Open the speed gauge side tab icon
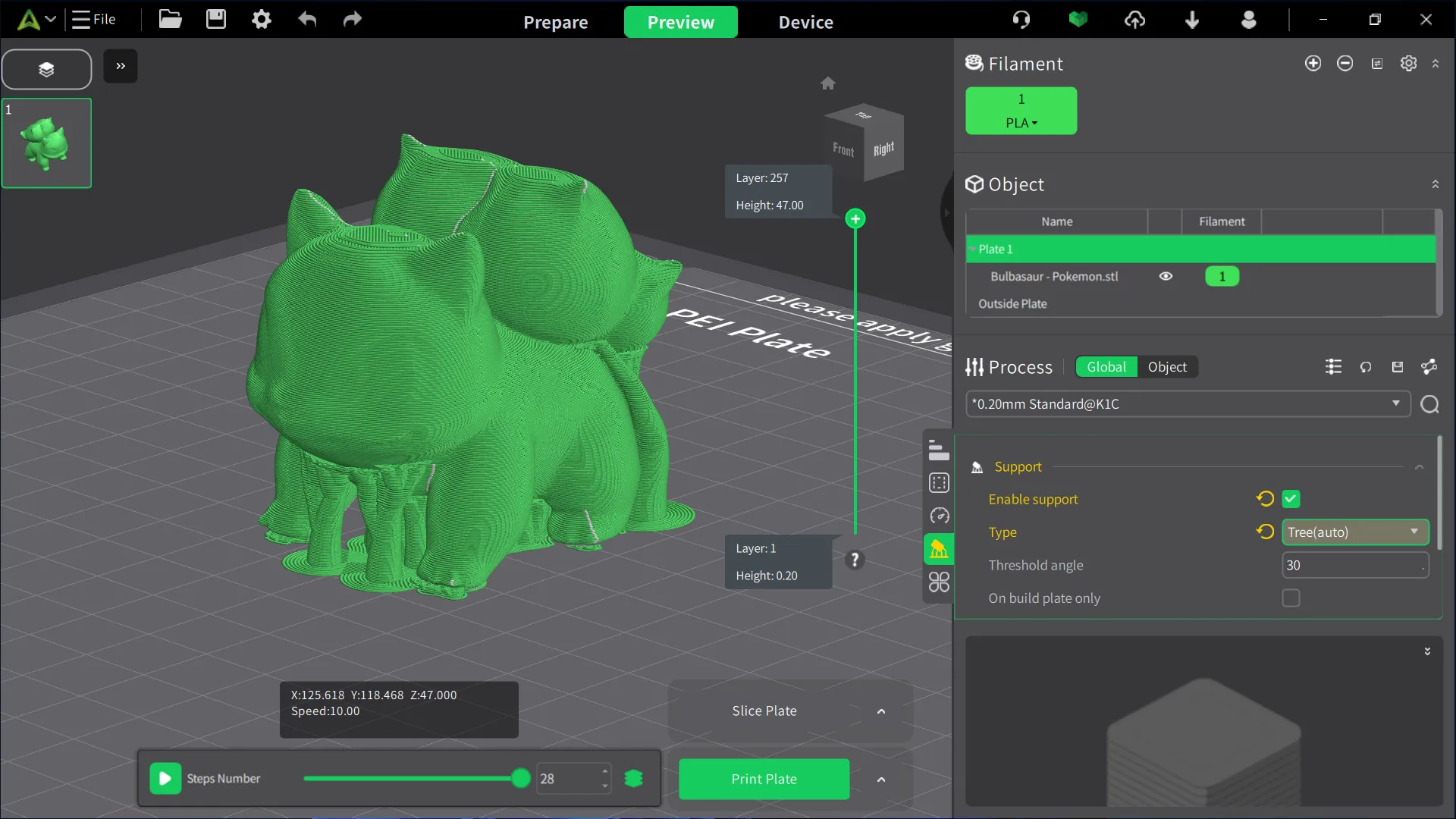The height and width of the screenshot is (819, 1456). (939, 516)
